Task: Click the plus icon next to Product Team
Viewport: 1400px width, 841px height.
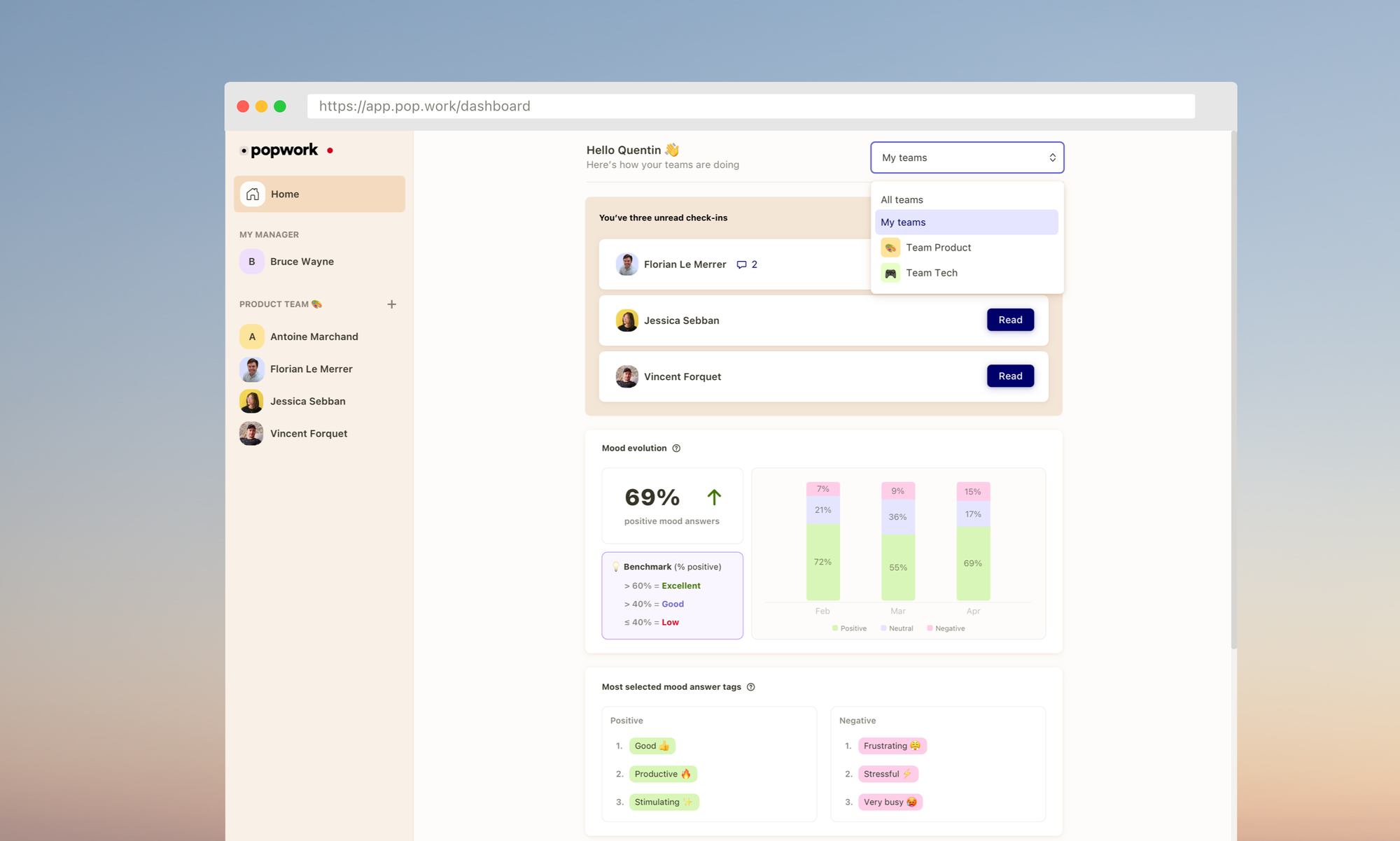Action: [391, 304]
